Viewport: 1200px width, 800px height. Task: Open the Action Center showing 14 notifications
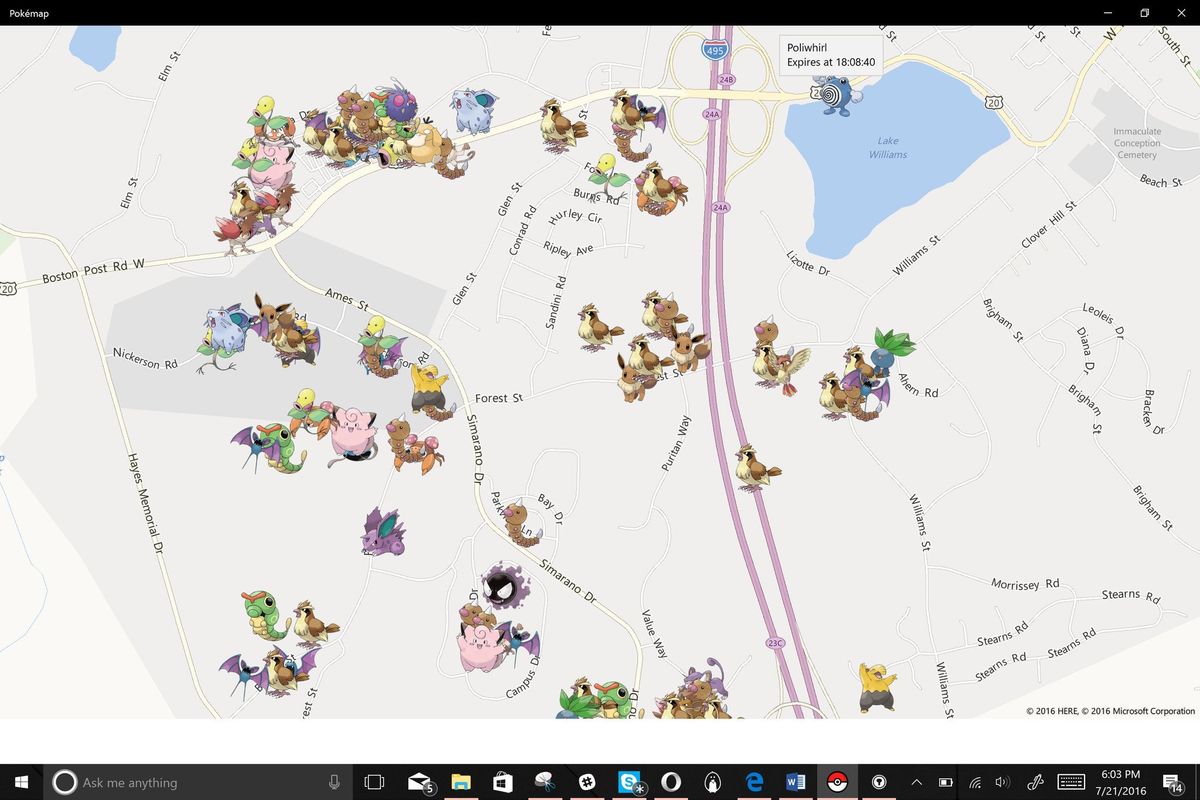tap(1172, 782)
